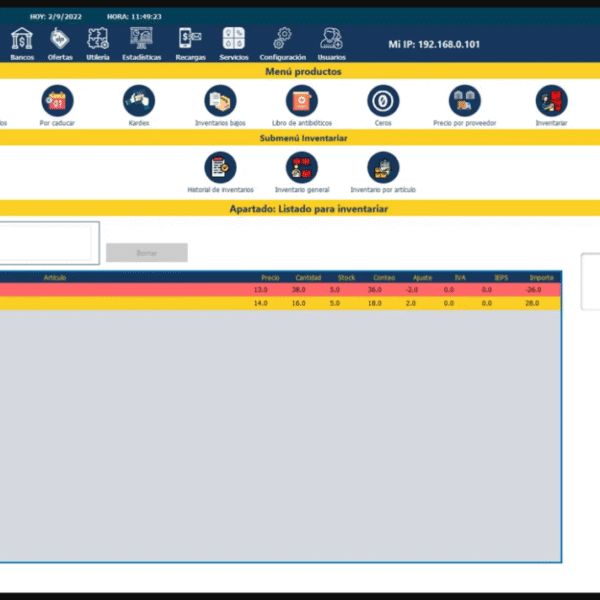Open Historial de inventarios submenu item
Viewport: 600px width, 600px height.
point(220,168)
